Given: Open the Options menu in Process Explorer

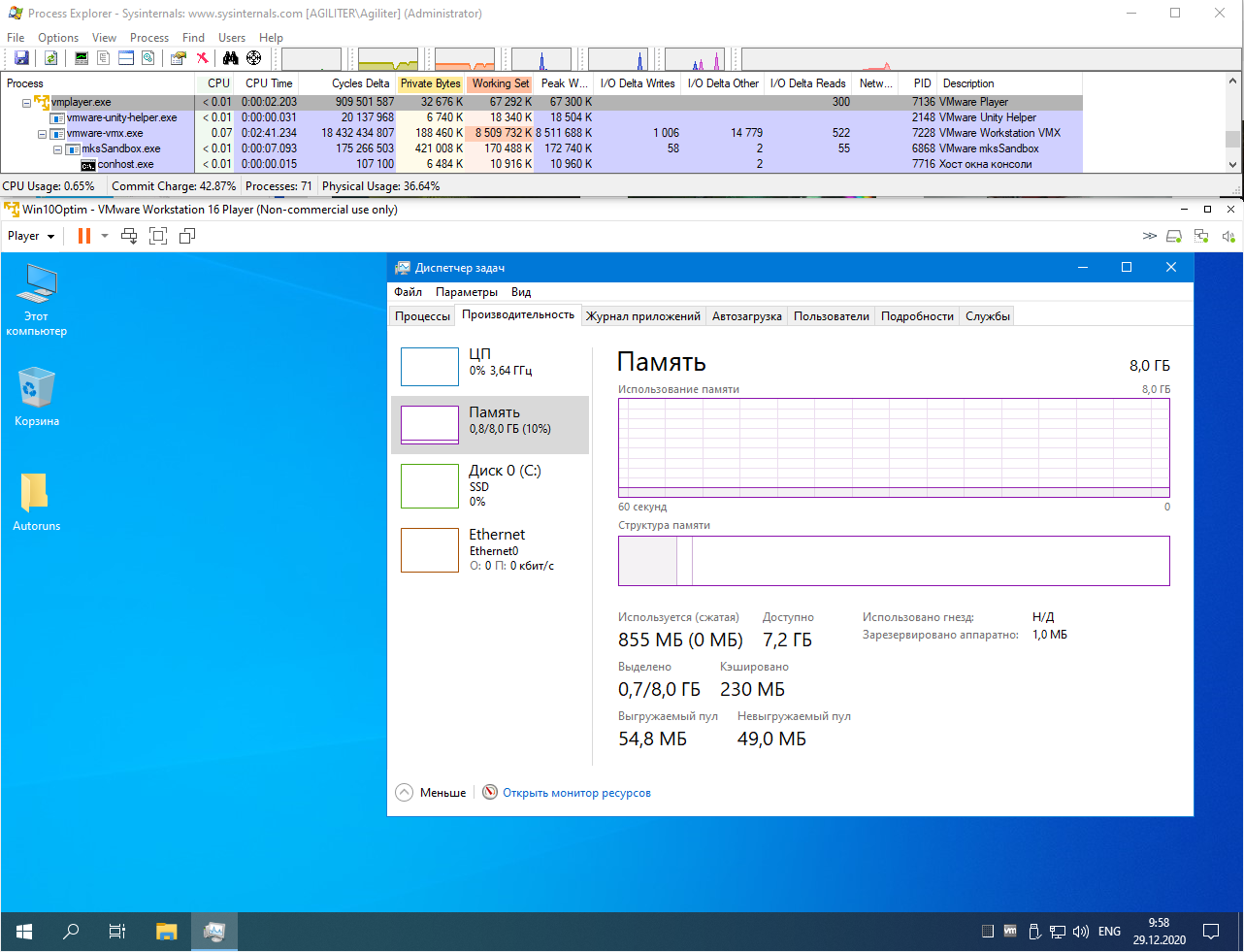Looking at the screenshot, I should (x=58, y=38).
